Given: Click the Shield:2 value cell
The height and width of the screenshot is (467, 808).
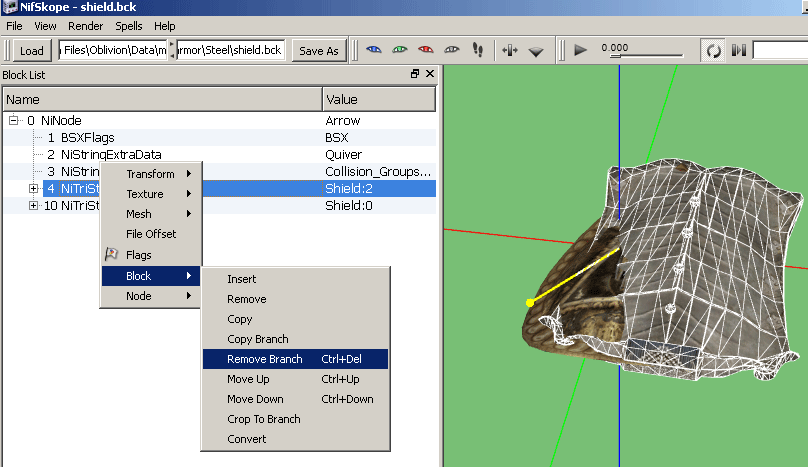Looking at the screenshot, I should (349, 189).
